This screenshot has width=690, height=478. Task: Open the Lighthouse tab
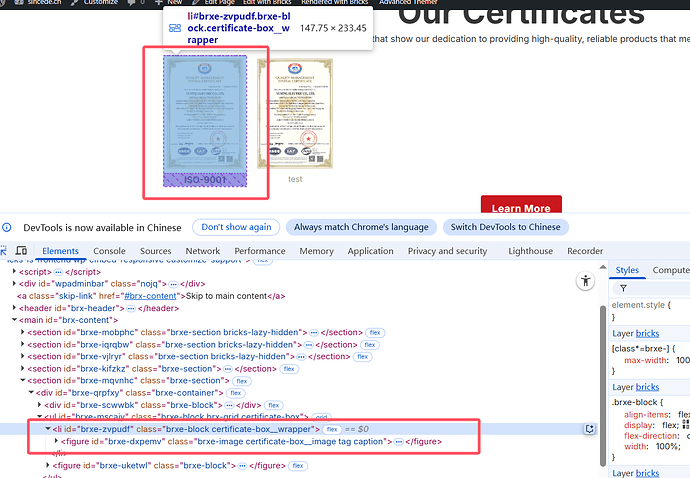coord(530,251)
